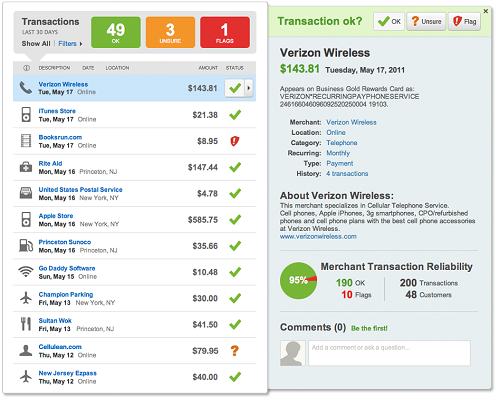Screen dimensions: 500x406
Task: Click the Payment type link
Action: click(x=340, y=163)
